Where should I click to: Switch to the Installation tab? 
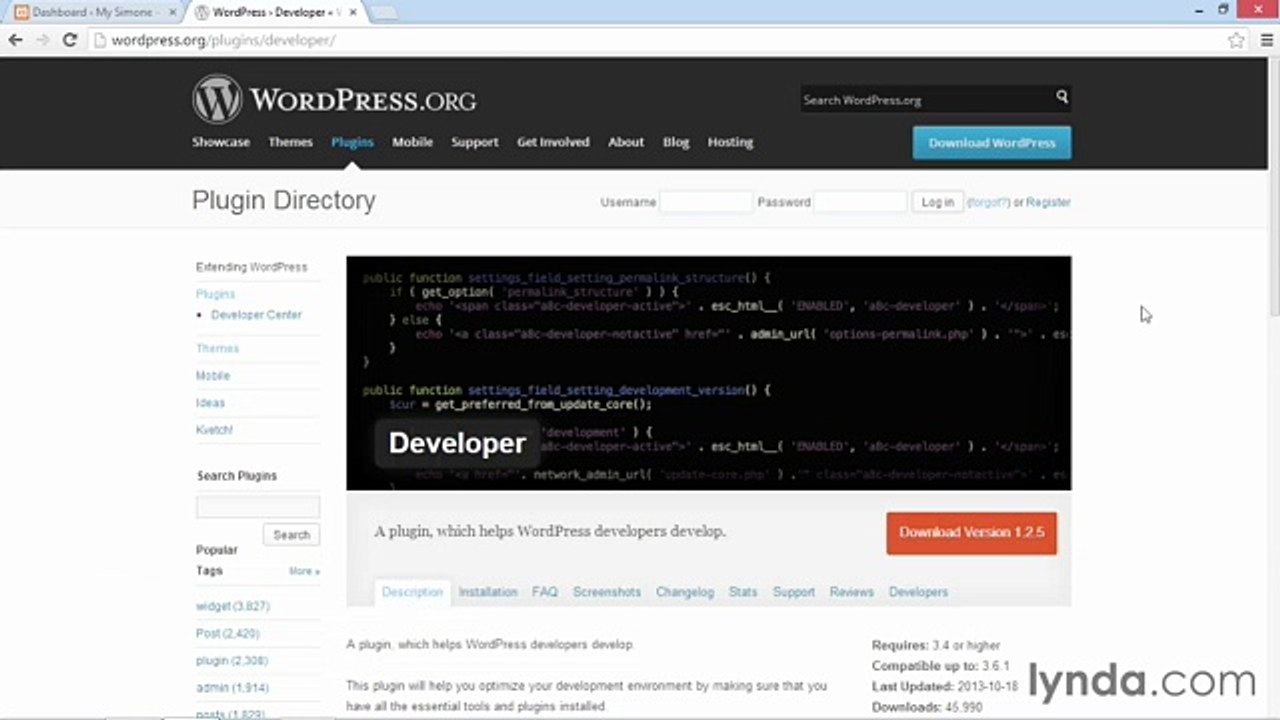pyautogui.click(x=488, y=592)
